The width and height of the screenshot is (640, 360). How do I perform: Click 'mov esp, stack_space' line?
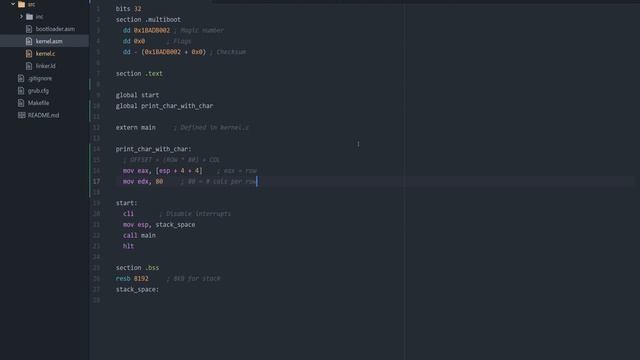pos(159,224)
